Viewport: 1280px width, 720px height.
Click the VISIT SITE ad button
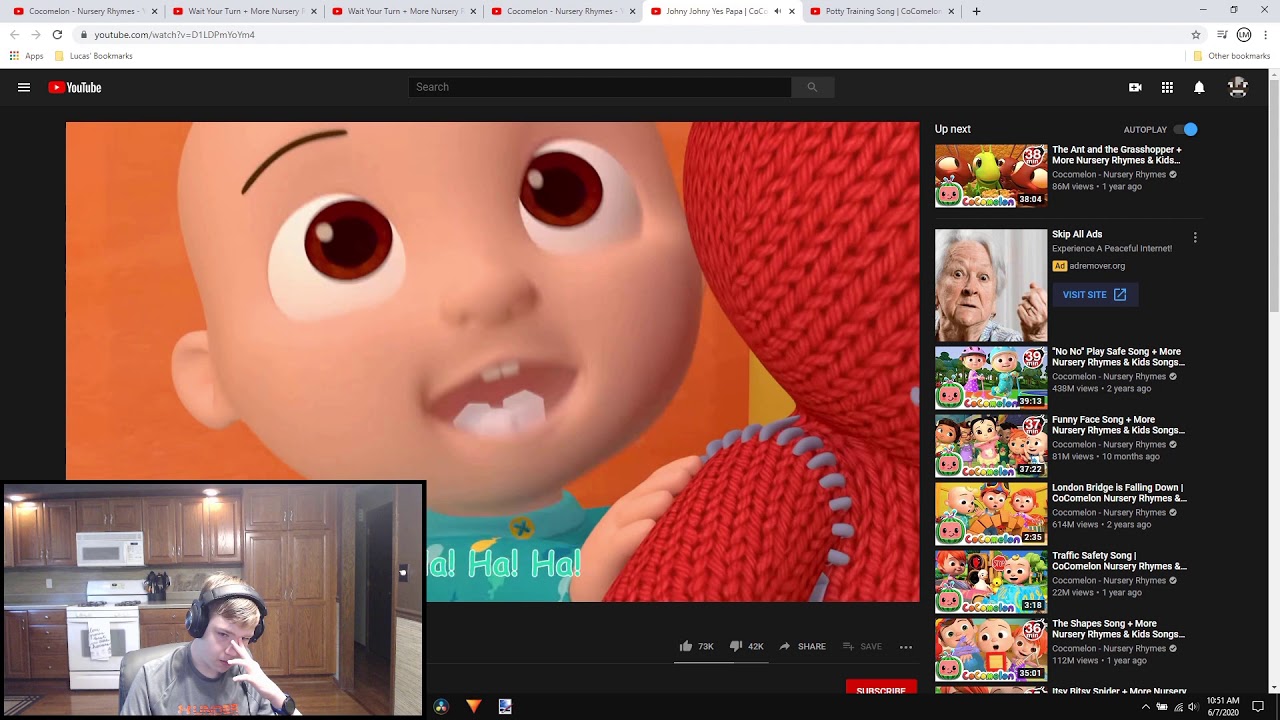[x=1095, y=295]
